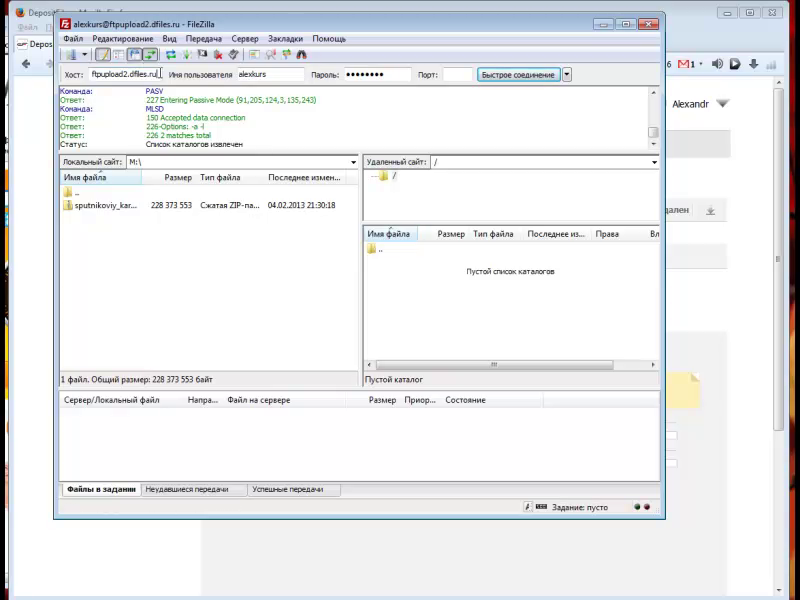Click the Reconnect to last server icon
The width and height of the screenshot is (800, 600).
(234, 55)
